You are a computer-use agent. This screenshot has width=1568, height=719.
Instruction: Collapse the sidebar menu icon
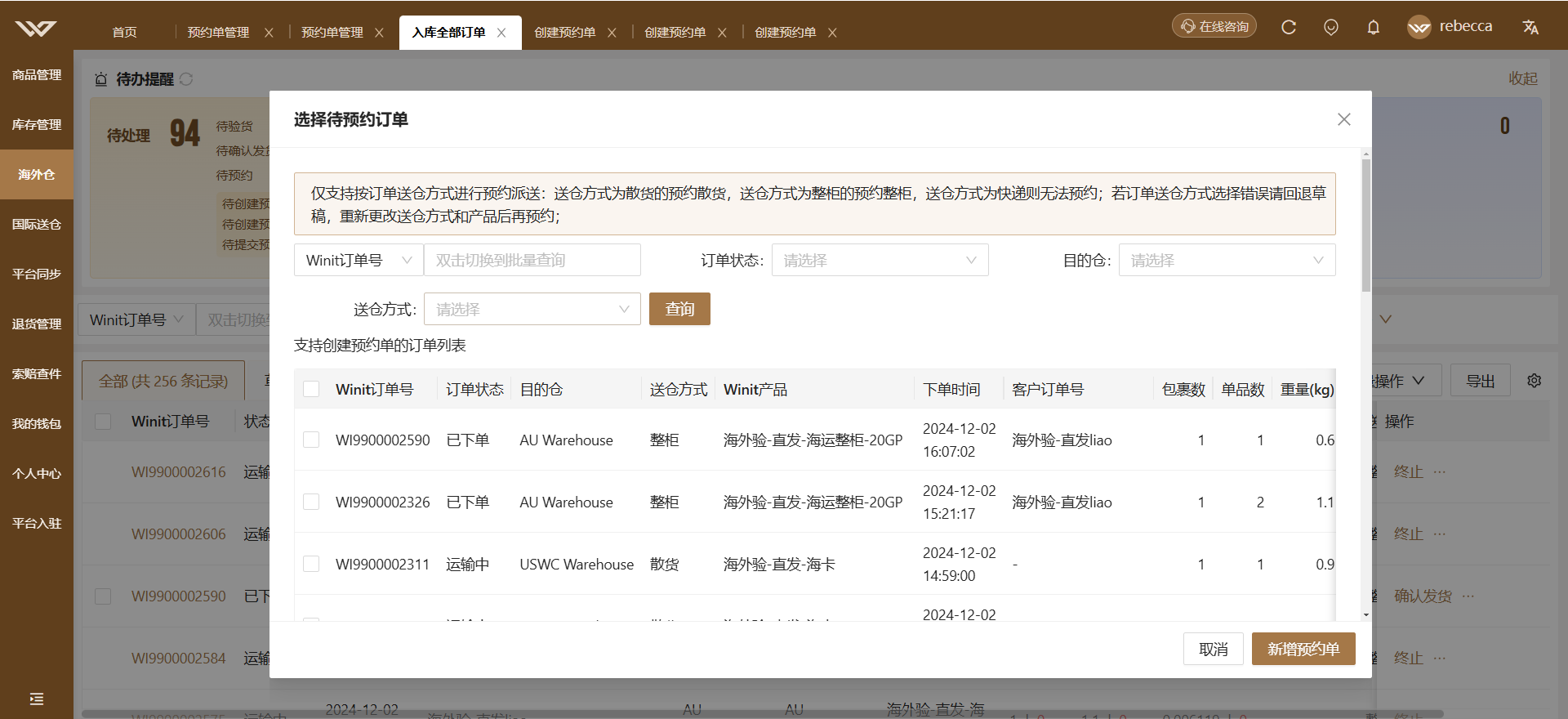(37, 699)
